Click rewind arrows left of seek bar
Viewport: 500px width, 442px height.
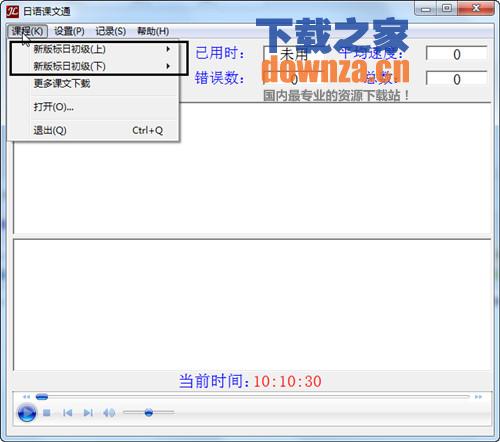pyautogui.click(x=26, y=397)
